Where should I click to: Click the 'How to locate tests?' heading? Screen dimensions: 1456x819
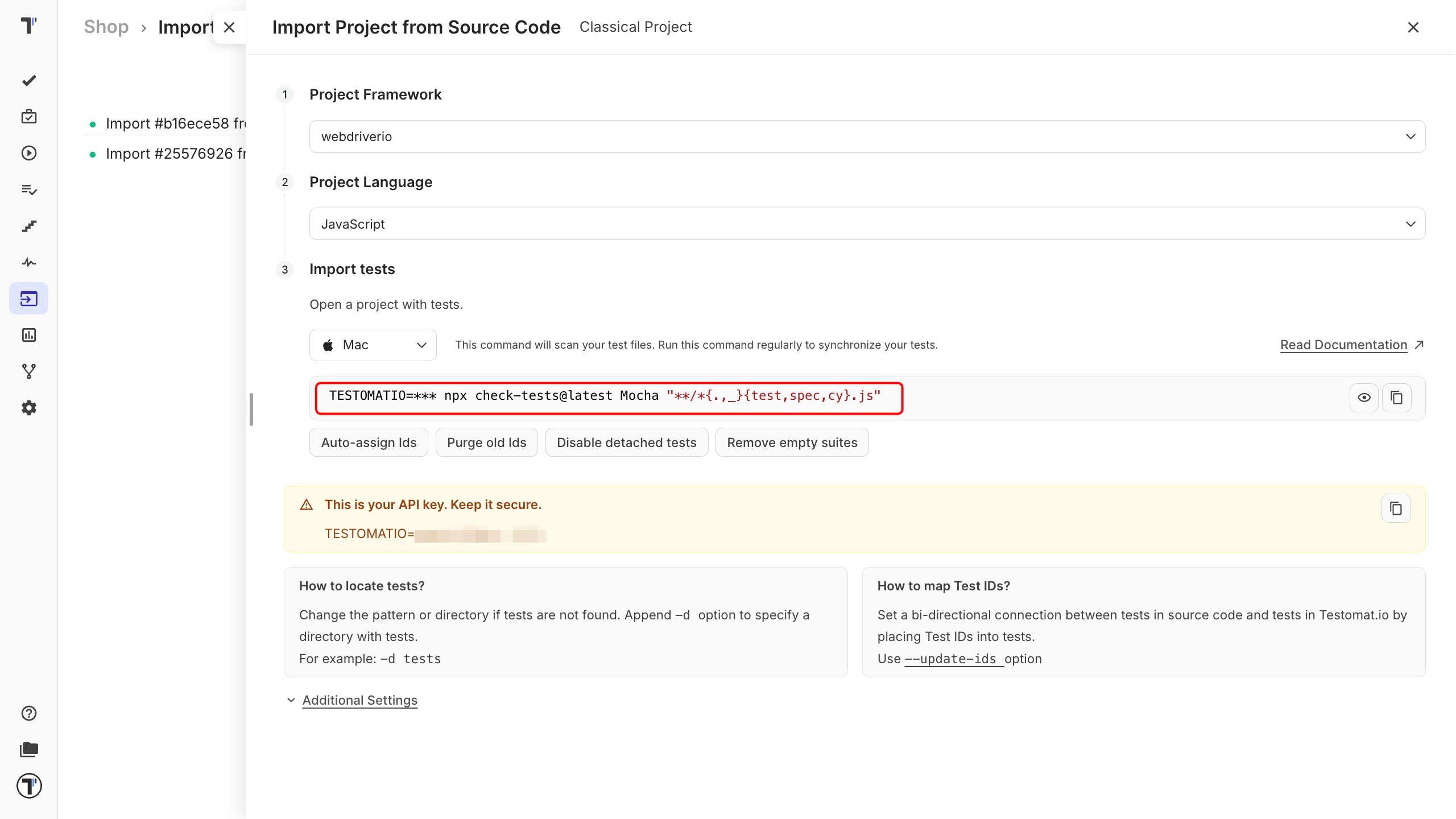tap(362, 586)
